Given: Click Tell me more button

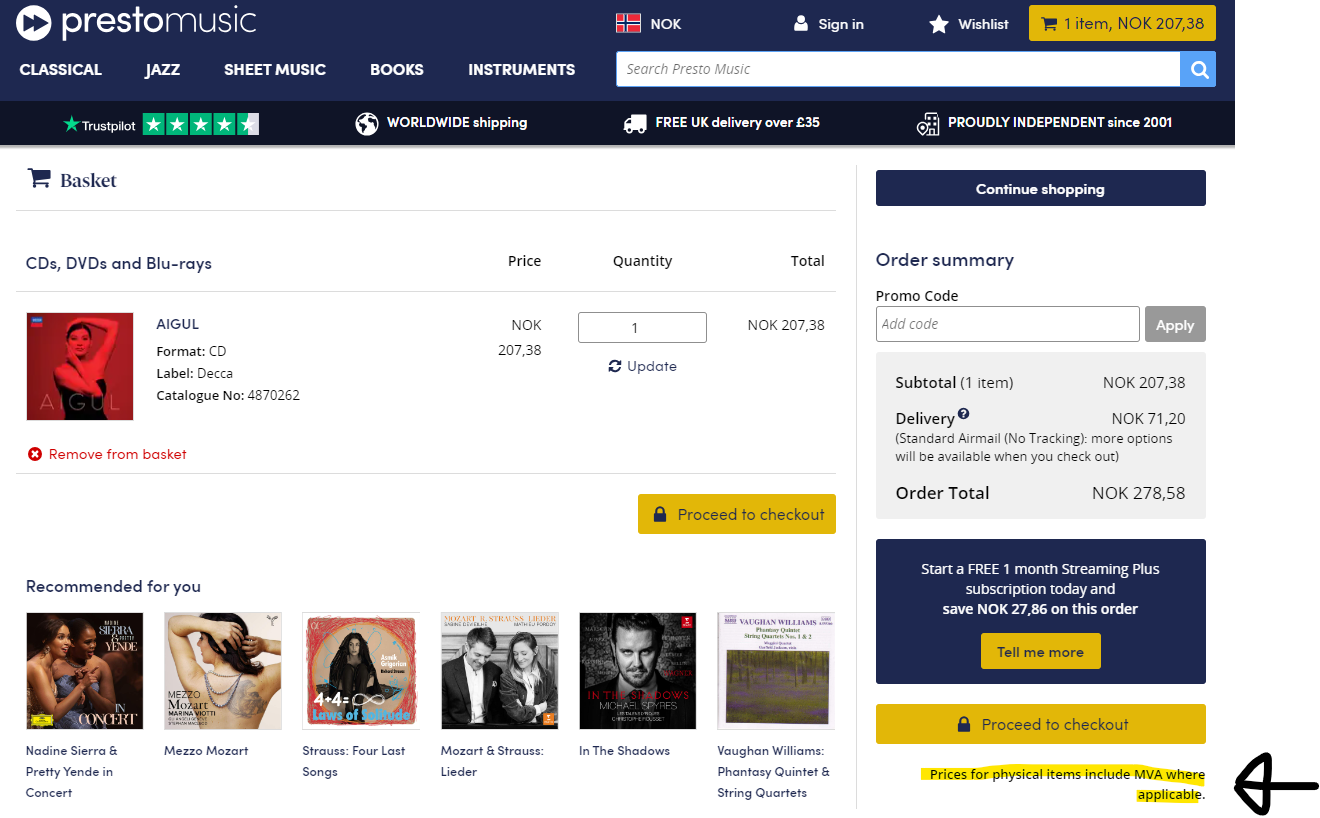Looking at the screenshot, I should coord(1040,652).
